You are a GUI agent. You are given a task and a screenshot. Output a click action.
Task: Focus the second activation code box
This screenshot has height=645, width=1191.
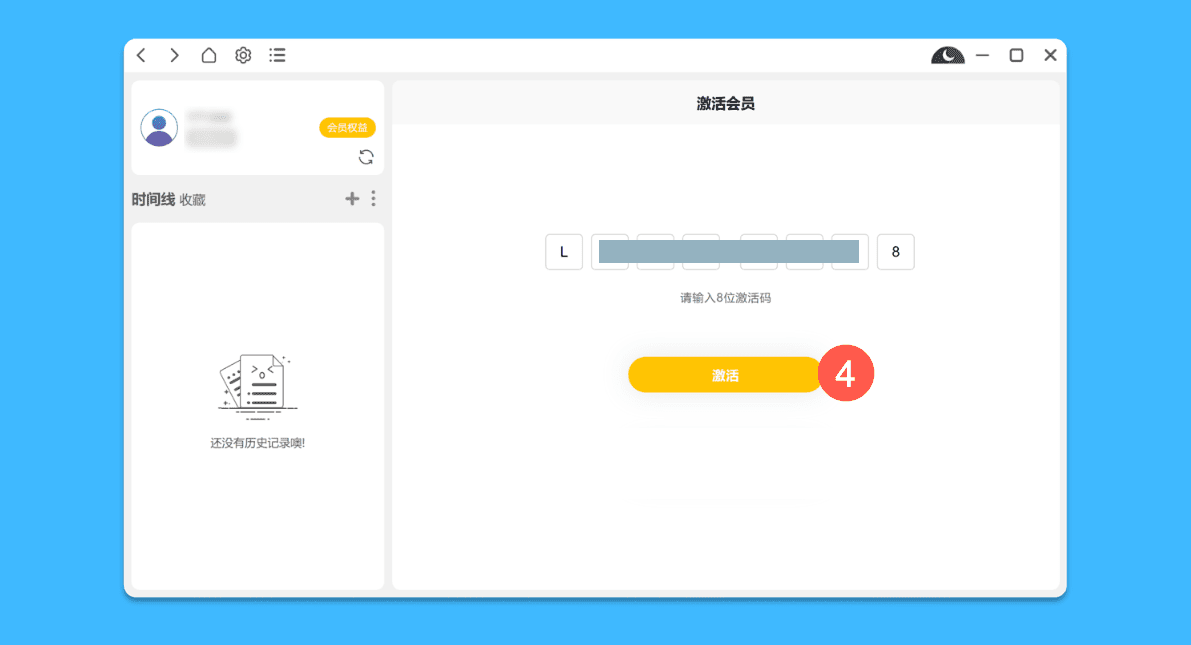(610, 252)
